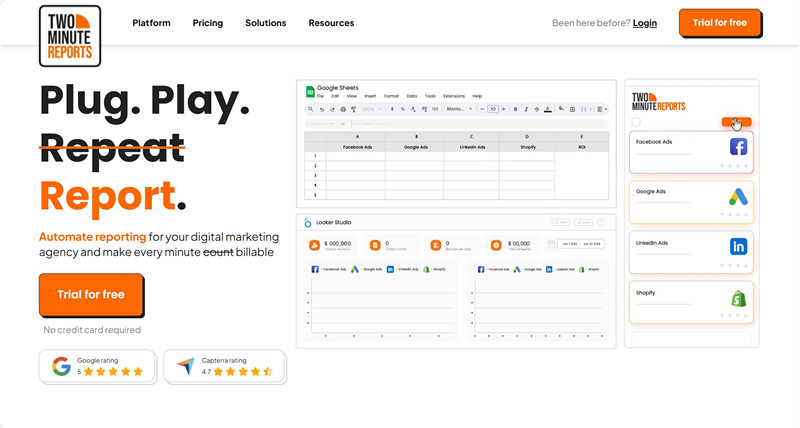800x428 pixels.
Task: Click the Login link
Action: click(645, 23)
